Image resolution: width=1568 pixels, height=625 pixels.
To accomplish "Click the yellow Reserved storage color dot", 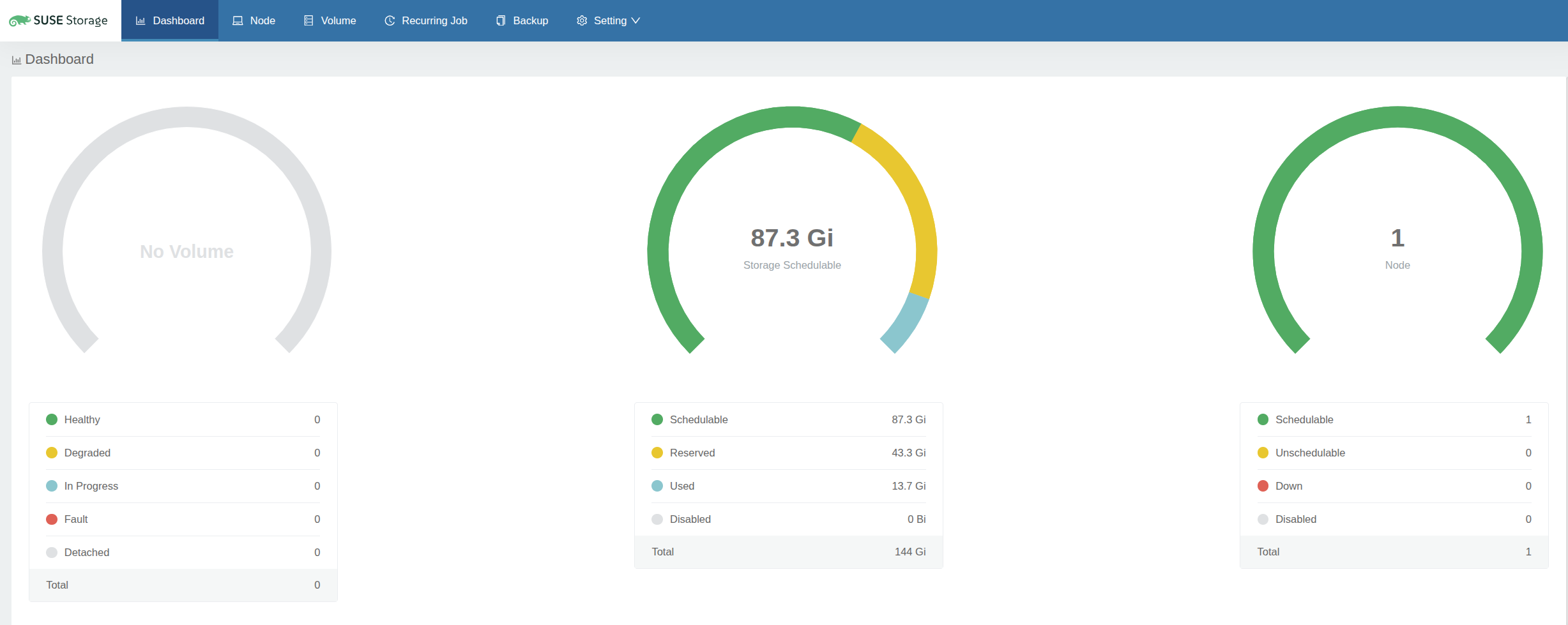I will [657, 453].
